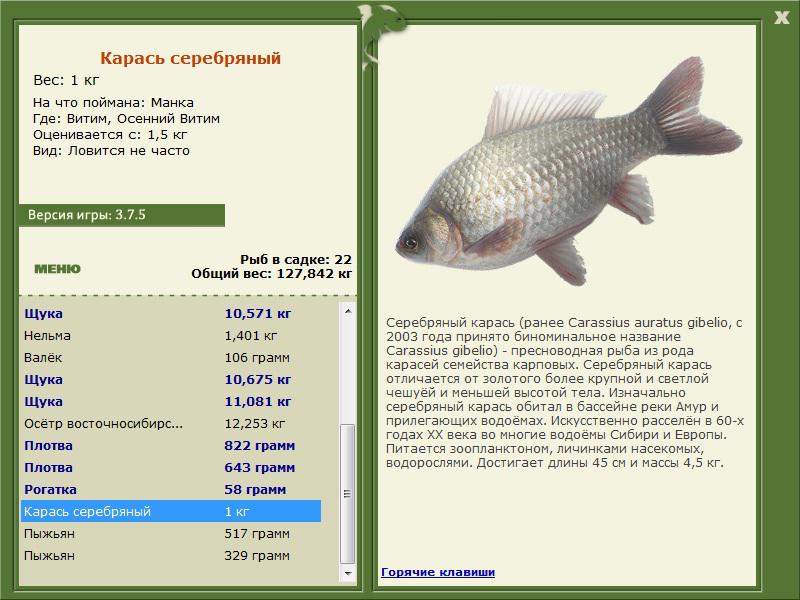
Task: Select the Плотва 643 грамм row
Action: coord(171,467)
